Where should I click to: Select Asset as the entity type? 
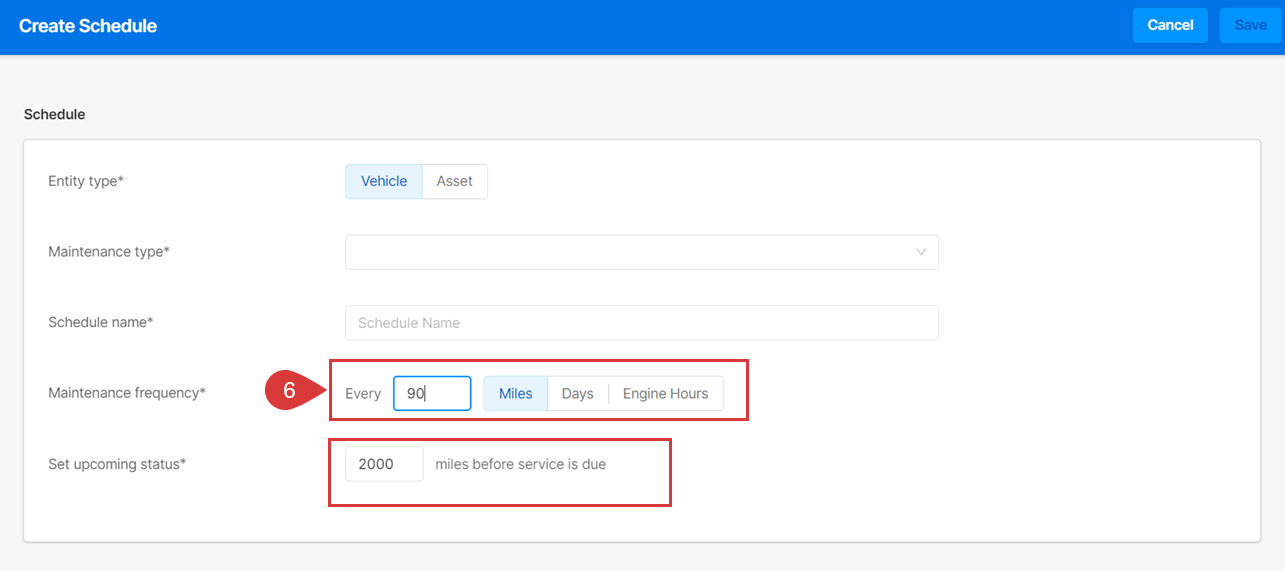pos(455,181)
